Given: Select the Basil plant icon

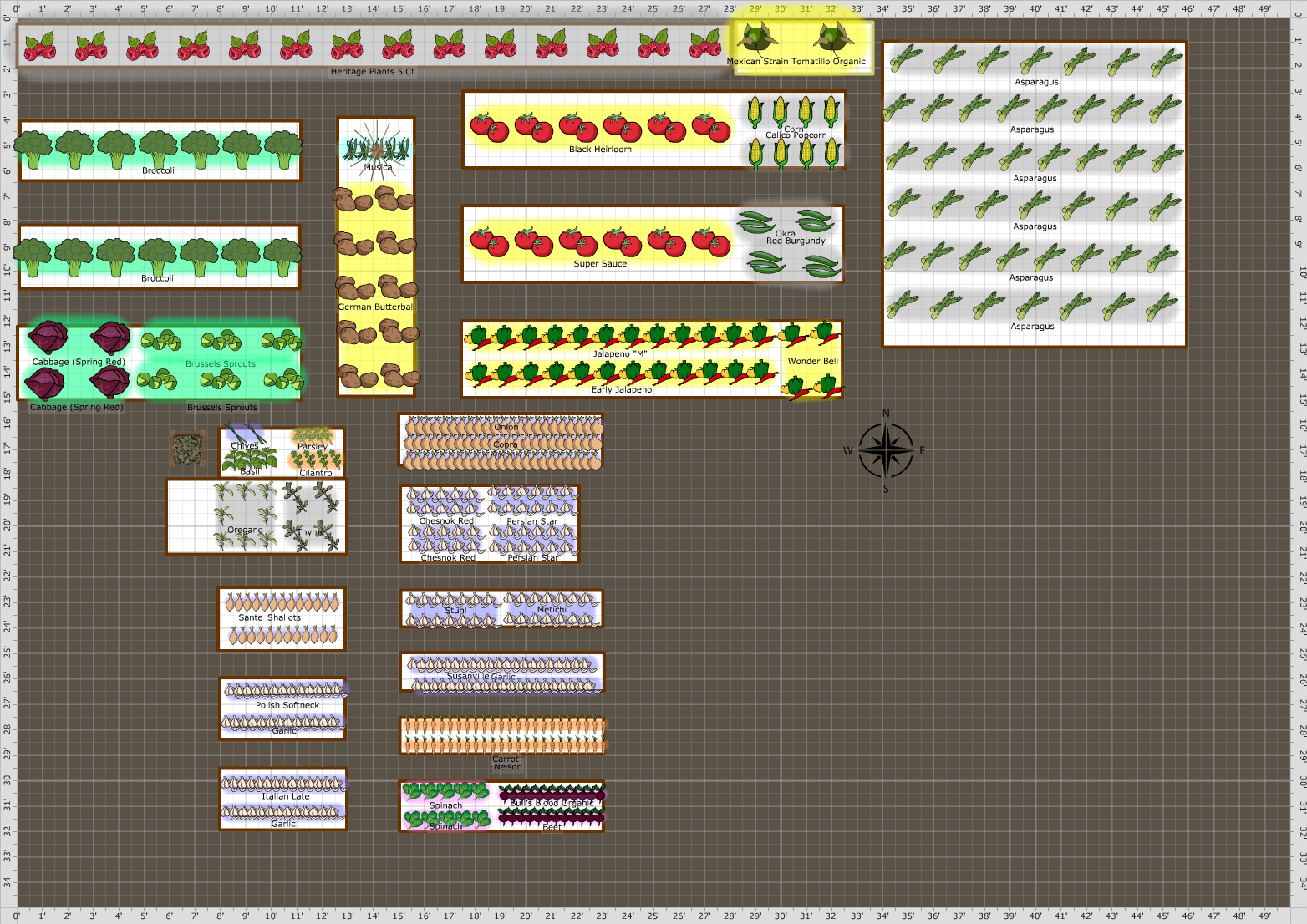Looking at the screenshot, I should coord(250,458).
